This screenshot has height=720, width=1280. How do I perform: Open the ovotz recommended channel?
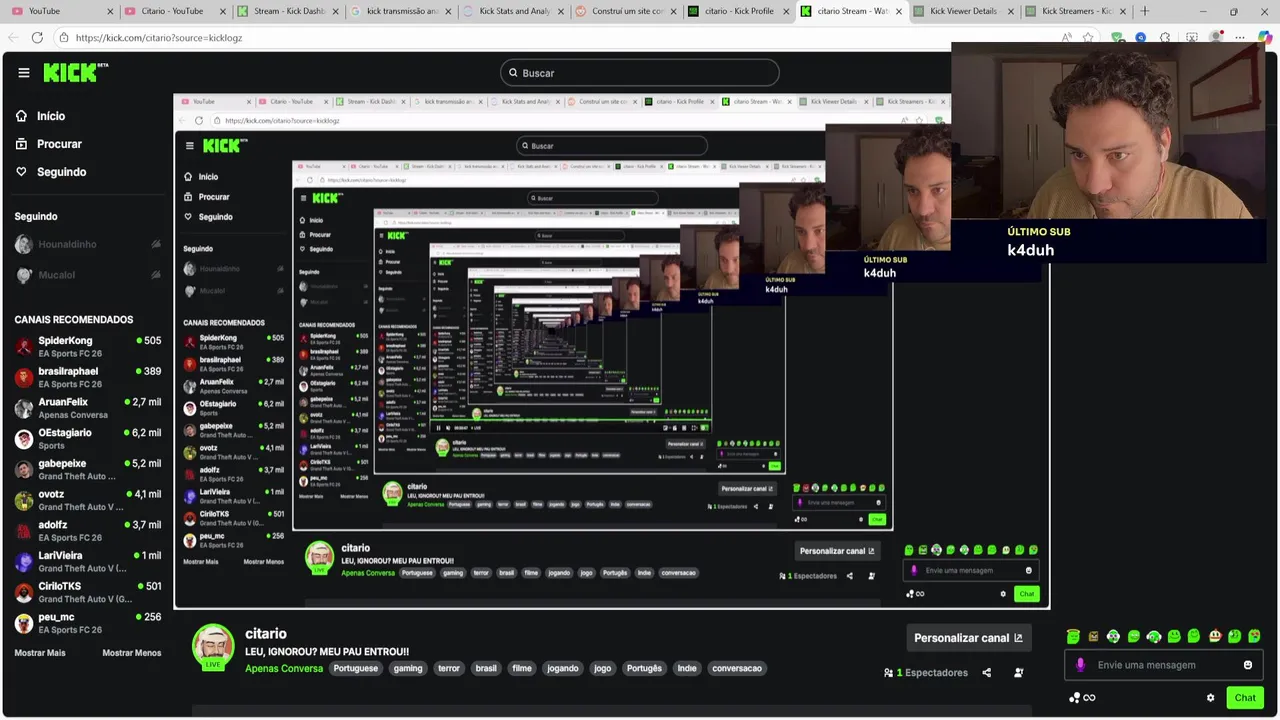click(88, 500)
